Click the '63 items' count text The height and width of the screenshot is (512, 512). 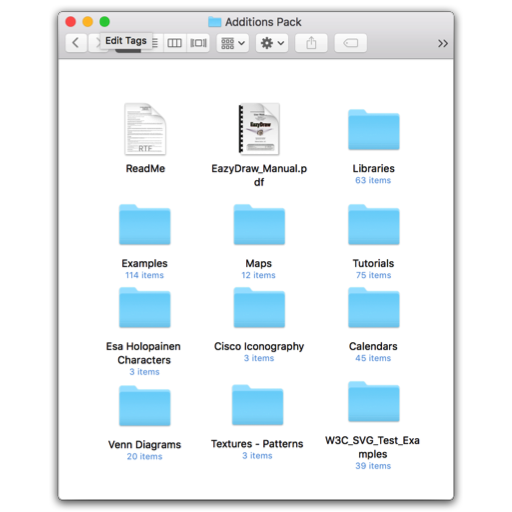click(x=373, y=180)
